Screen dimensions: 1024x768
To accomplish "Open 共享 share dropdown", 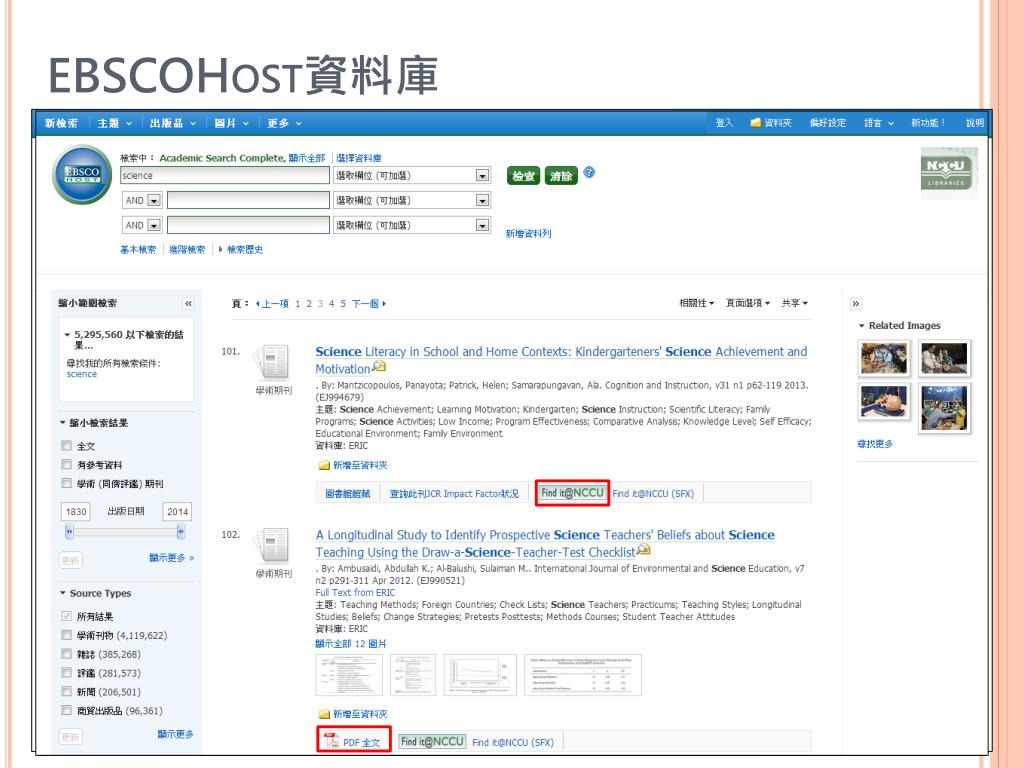I will [x=795, y=303].
